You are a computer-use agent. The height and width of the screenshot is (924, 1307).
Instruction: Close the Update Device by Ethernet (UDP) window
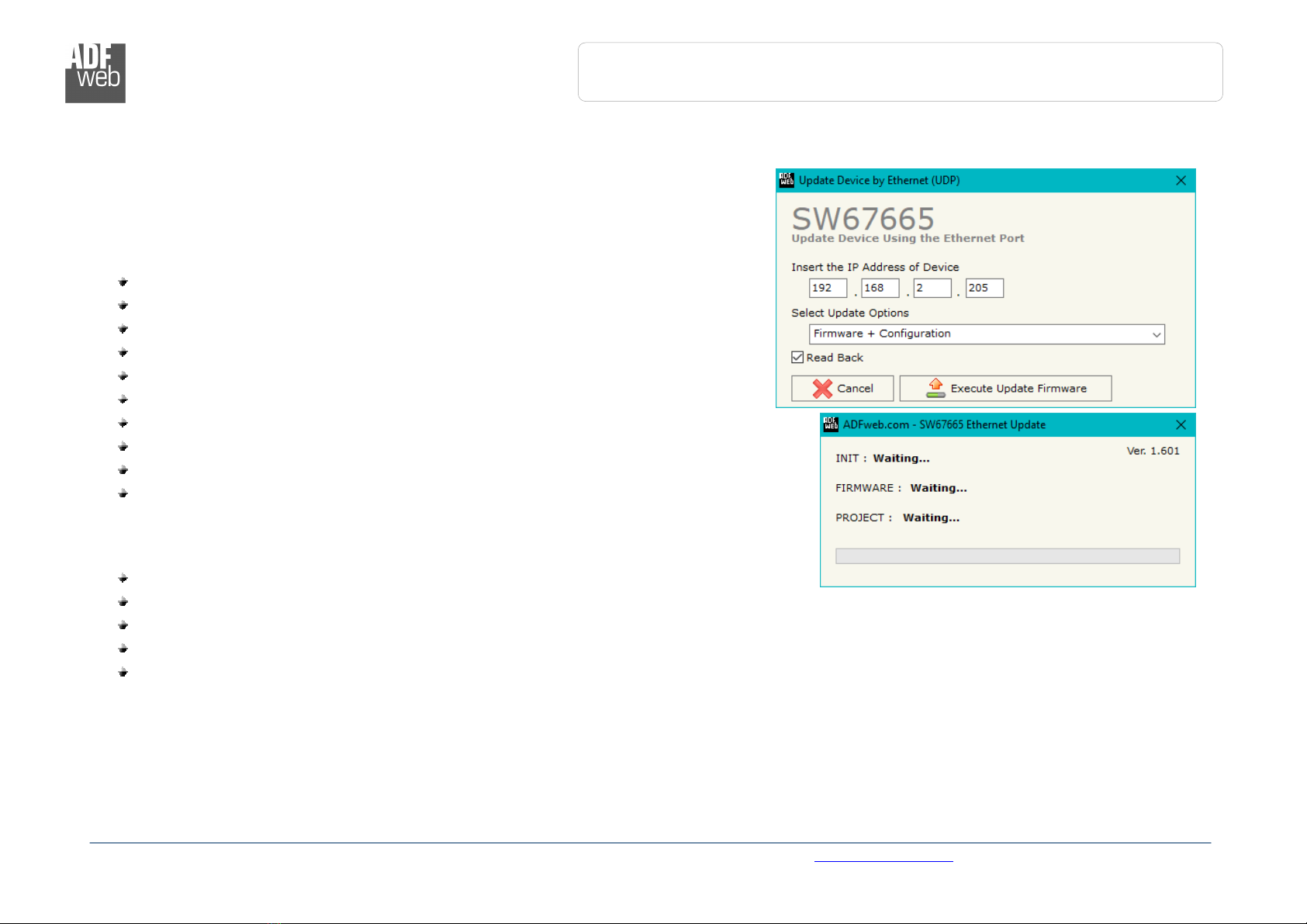[x=1181, y=180]
